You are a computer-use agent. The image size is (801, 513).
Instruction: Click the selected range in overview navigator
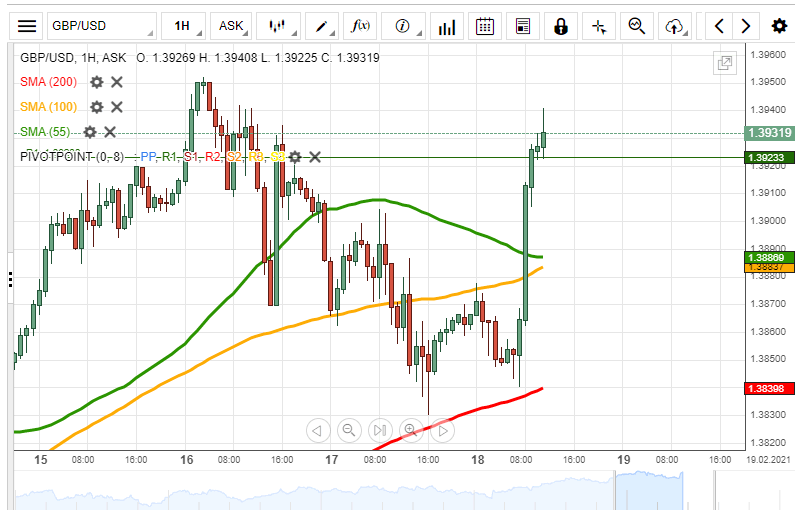click(649, 492)
